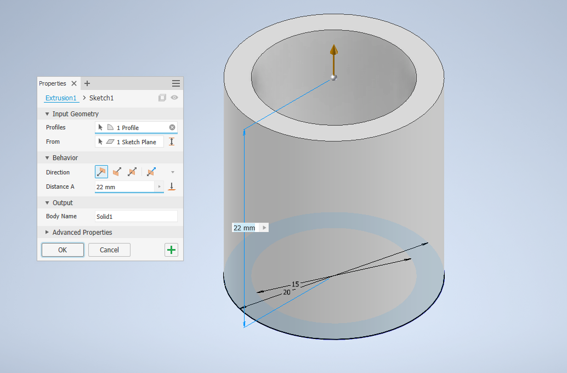
Task: Open the dropdown arrow after direction icons
Action: [x=172, y=172]
